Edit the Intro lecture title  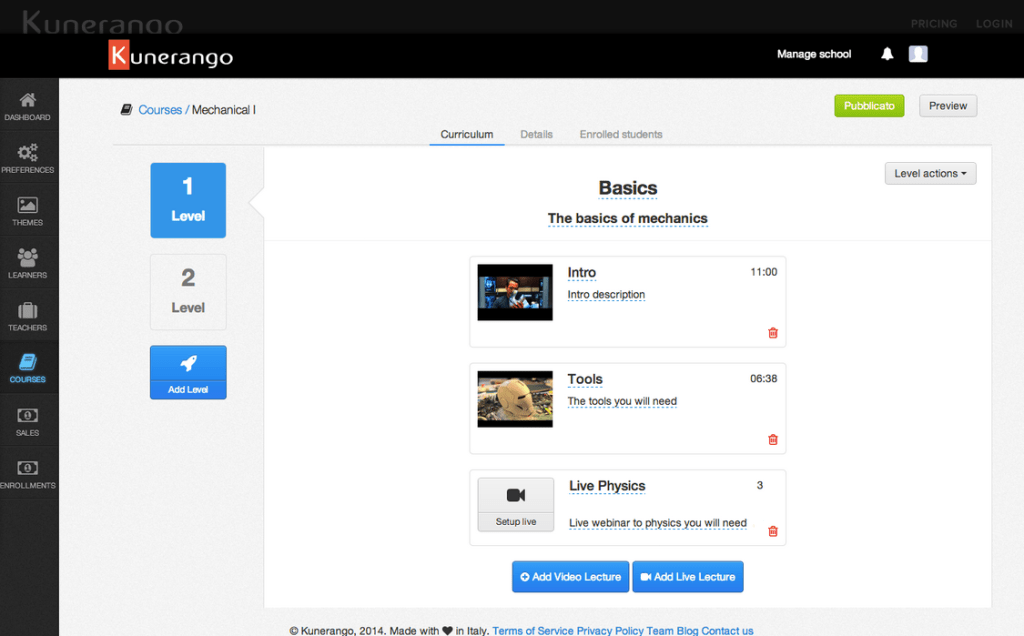pyautogui.click(x=581, y=272)
